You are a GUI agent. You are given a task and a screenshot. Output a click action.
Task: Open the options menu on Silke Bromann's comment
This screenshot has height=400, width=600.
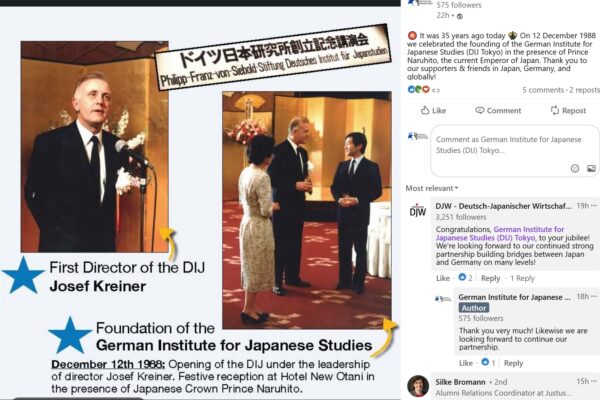594,381
